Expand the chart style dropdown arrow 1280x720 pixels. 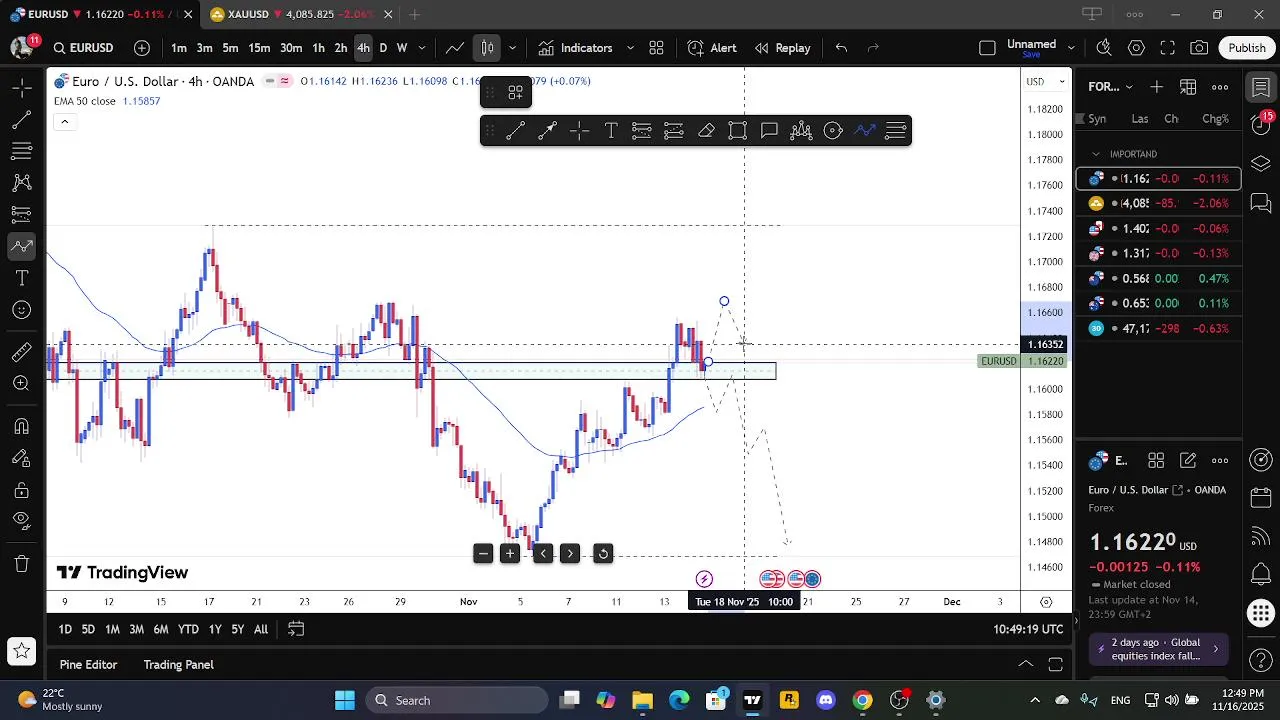coord(512,48)
